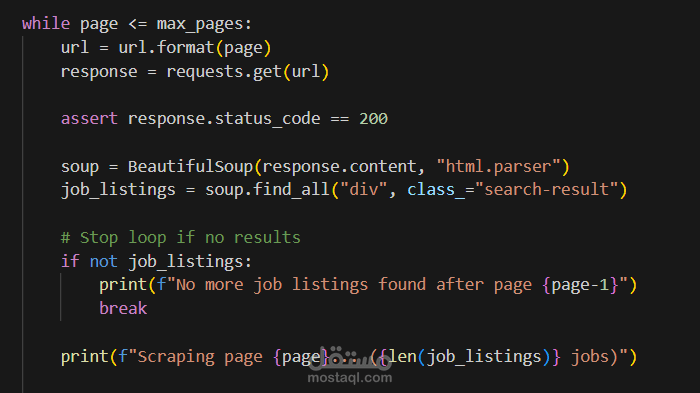Image resolution: width=700 pixels, height=393 pixels.
Task: Click 'len' function in final print line
Action: click(402, 356)
